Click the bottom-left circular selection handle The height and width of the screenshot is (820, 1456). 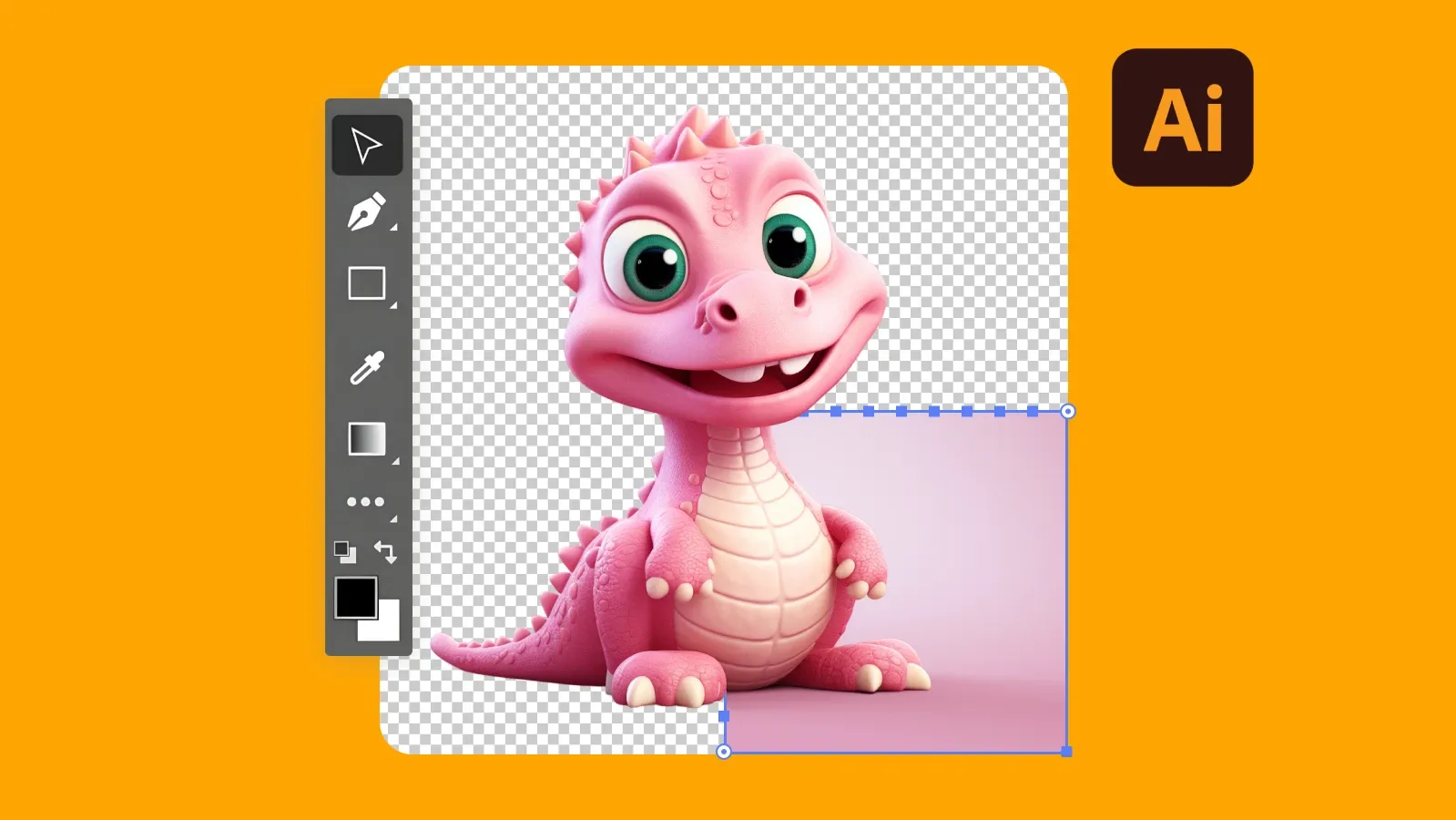[724, 752]
